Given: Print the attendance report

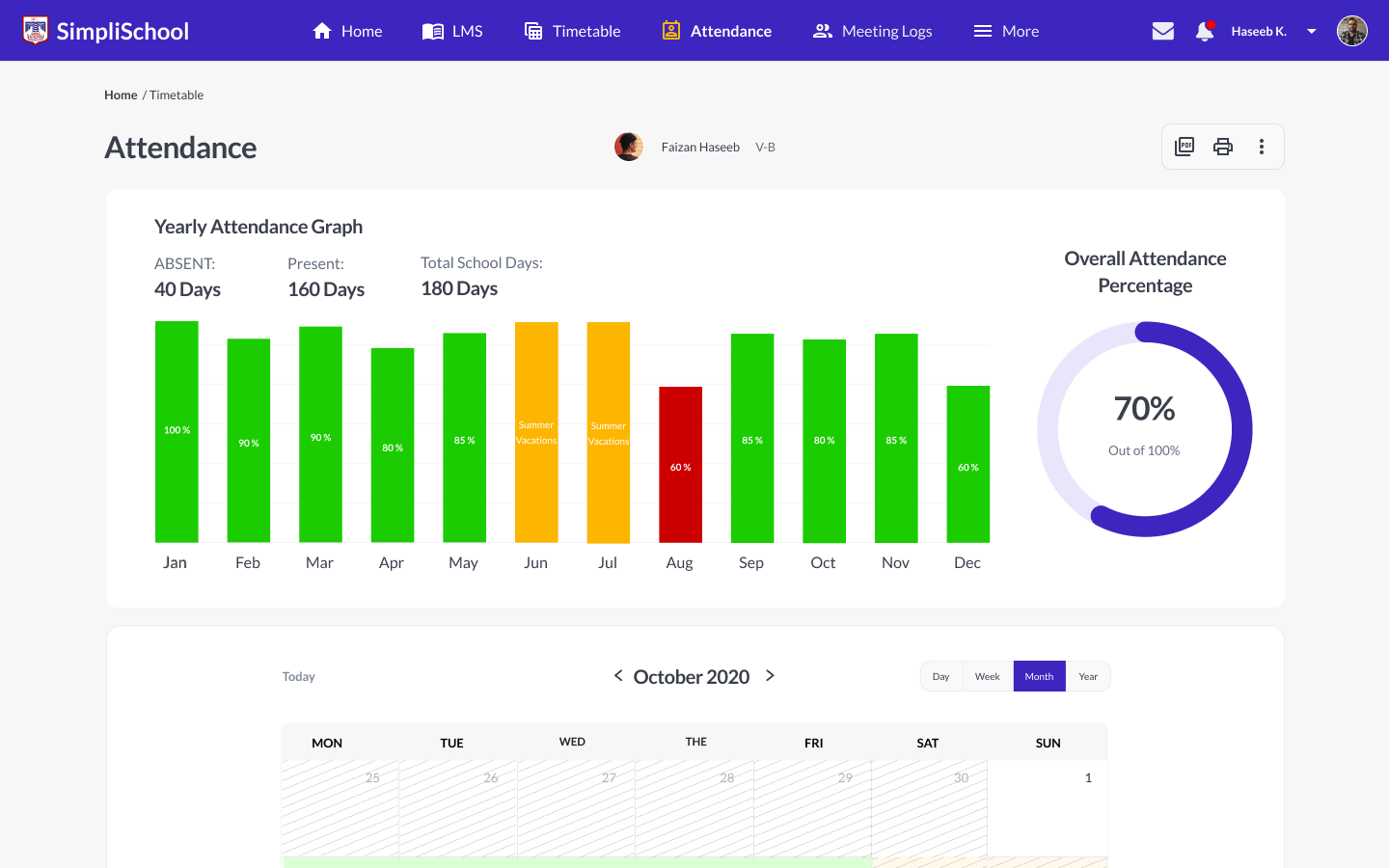Looking at the screenshot, I should [1223, 147].
